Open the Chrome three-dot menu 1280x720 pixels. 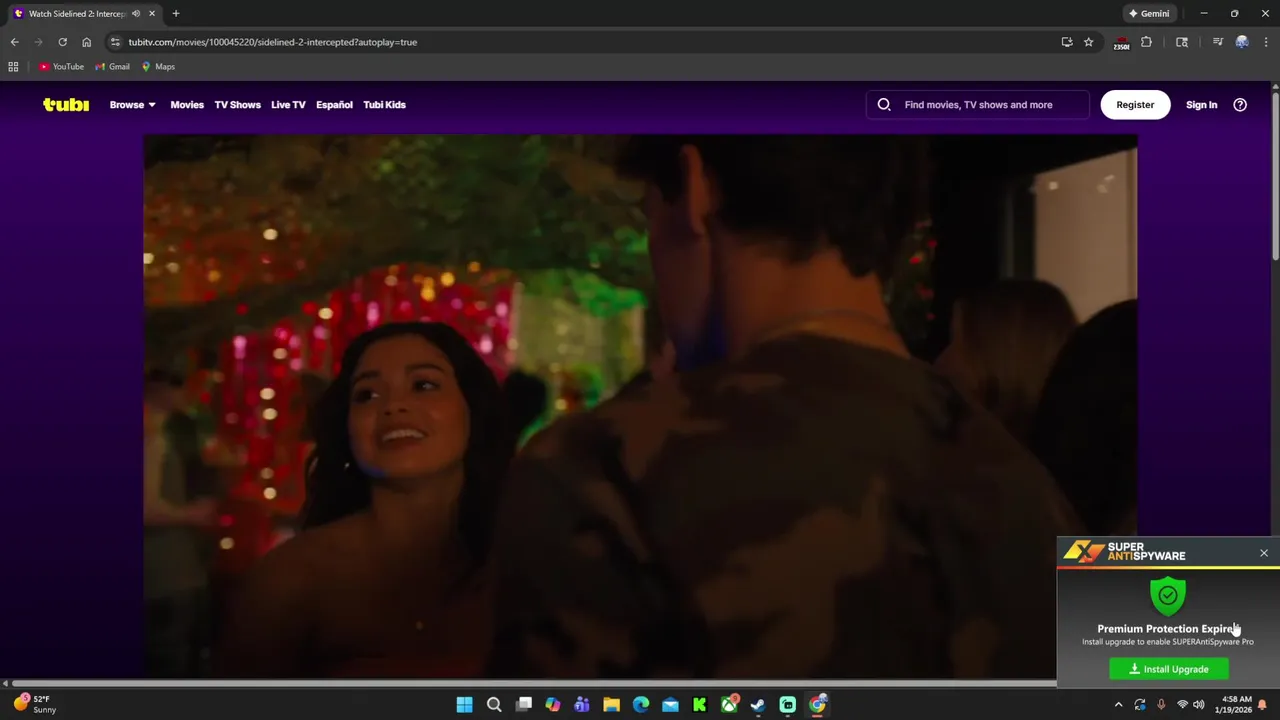(1266, 42)
